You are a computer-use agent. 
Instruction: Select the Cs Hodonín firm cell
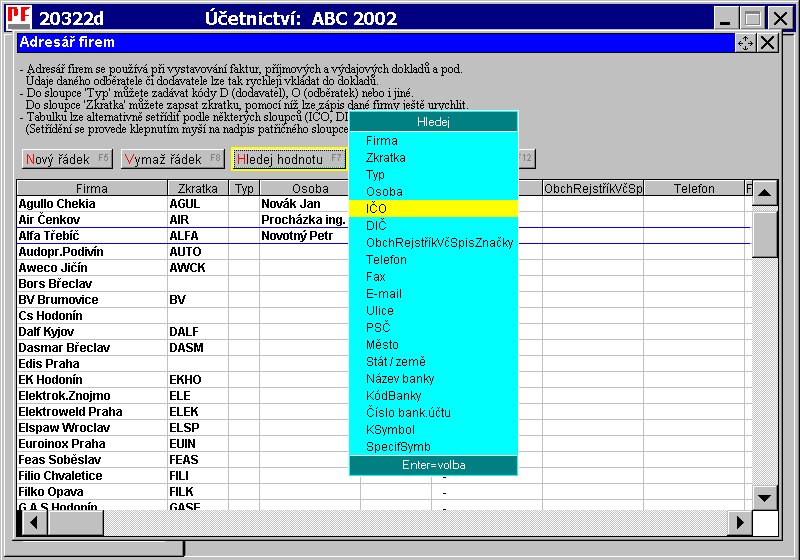point(92,316)
